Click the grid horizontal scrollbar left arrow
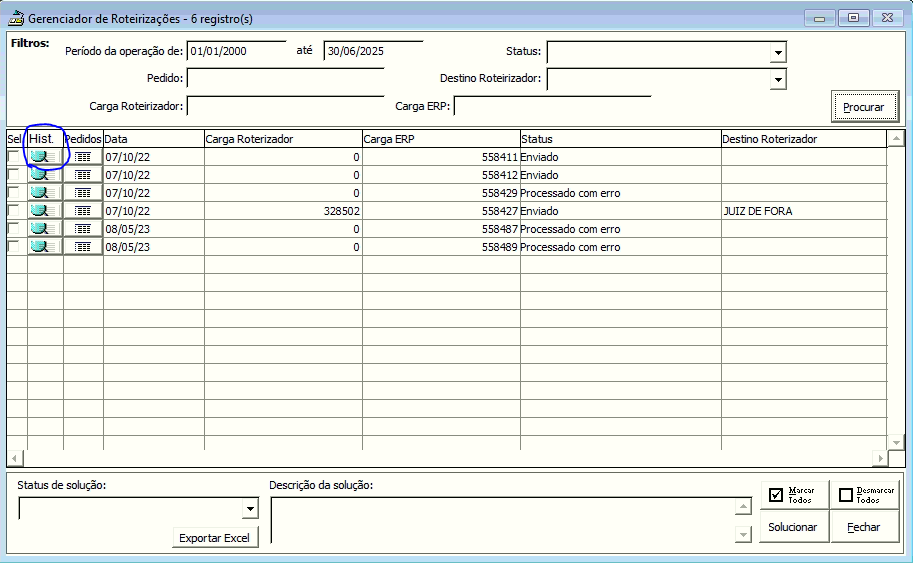 [15, 458]
